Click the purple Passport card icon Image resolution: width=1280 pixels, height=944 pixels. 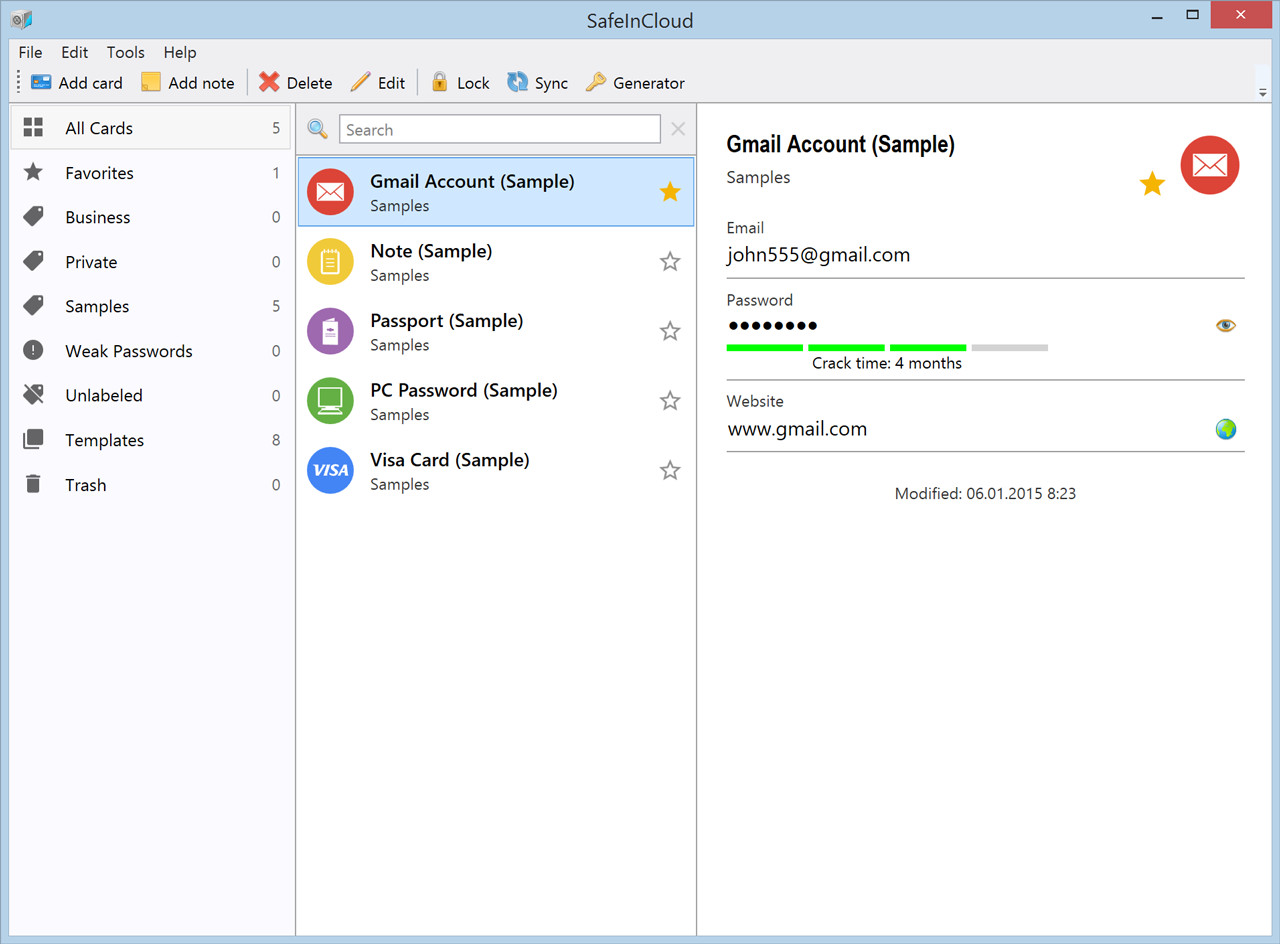330,331
